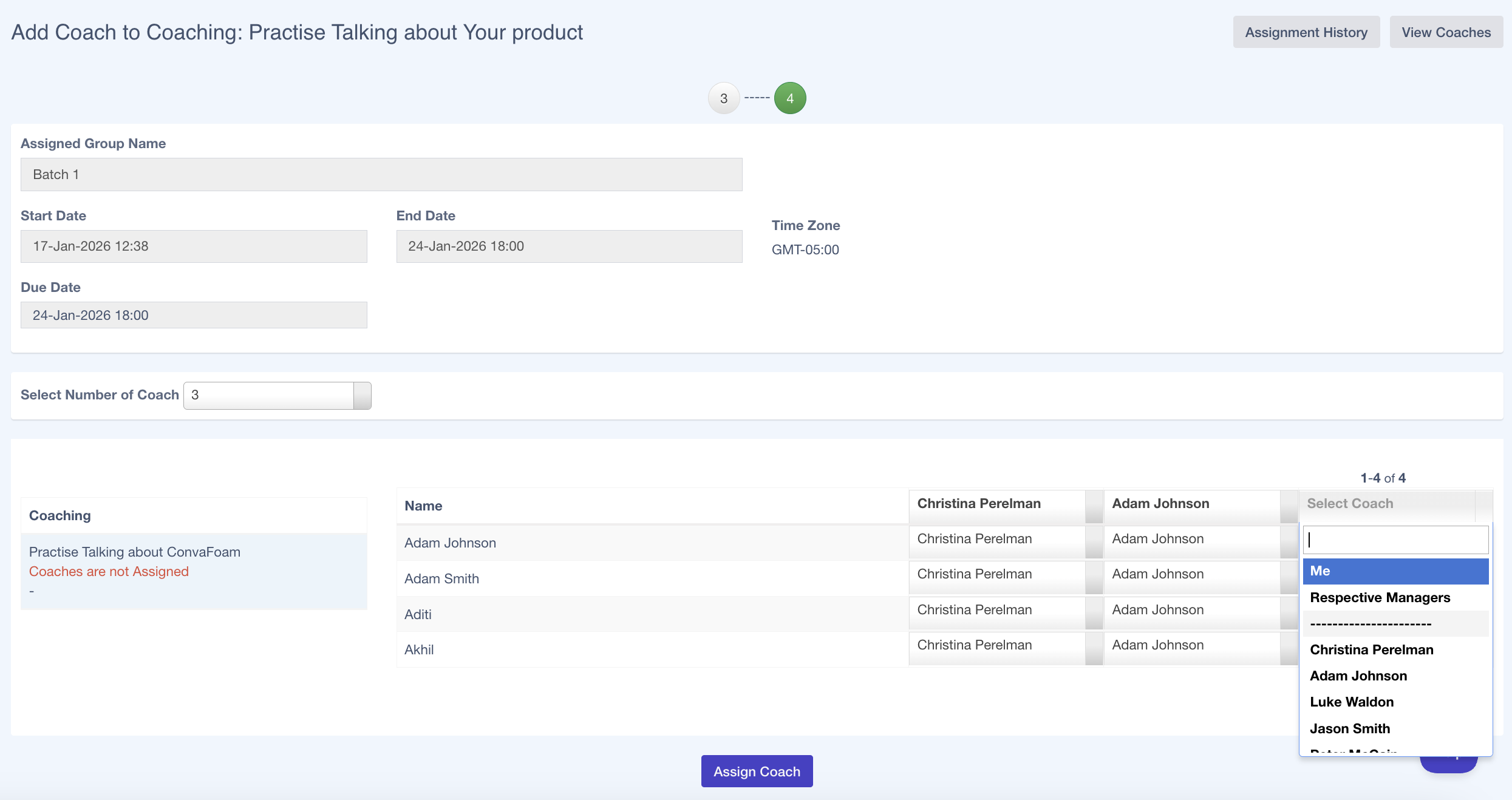Select Luke Waldon from the coach list
1512x800 pixels.
tap(1351, 702)
